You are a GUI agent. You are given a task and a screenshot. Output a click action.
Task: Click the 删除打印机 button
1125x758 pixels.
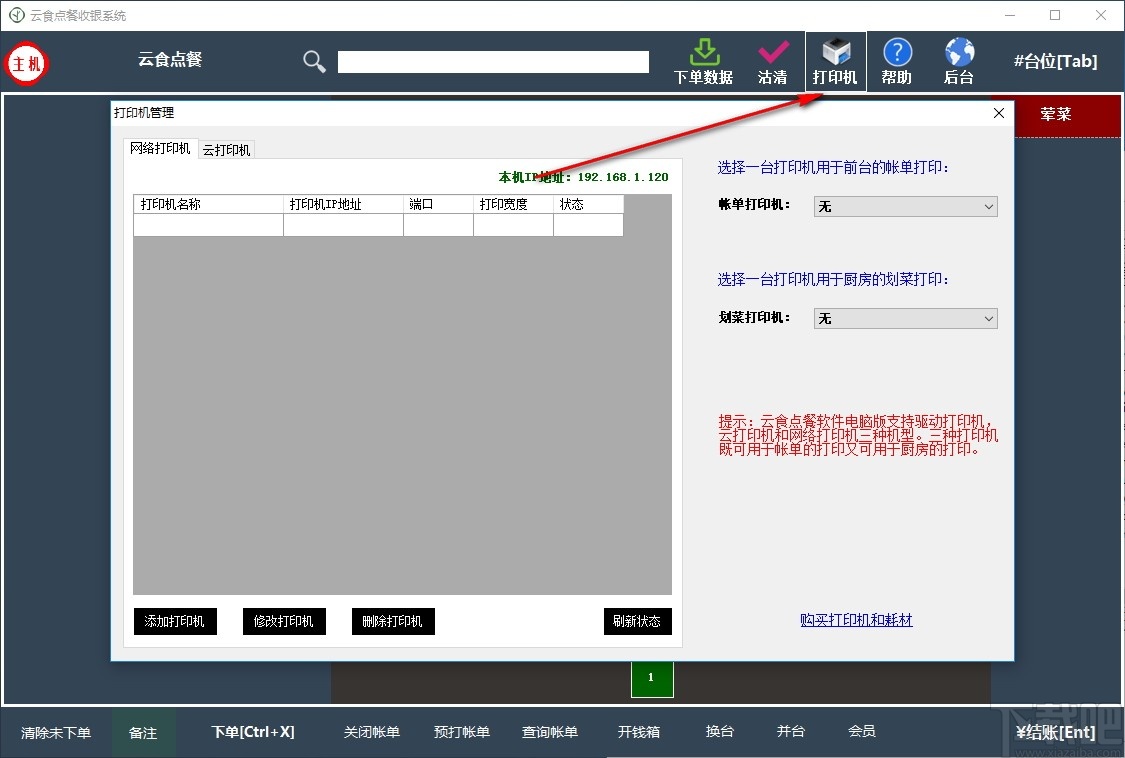point(392,621)
